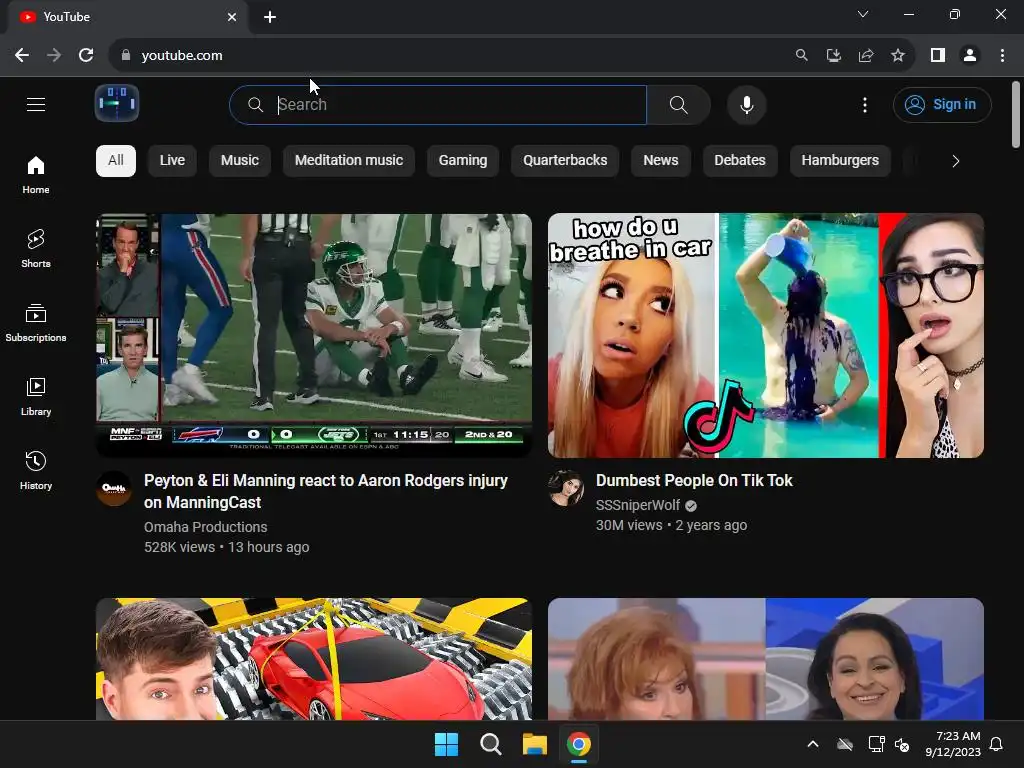
Task: Open Dumbest People On Tik Tok thumbnail
Action: pos(766,336)
